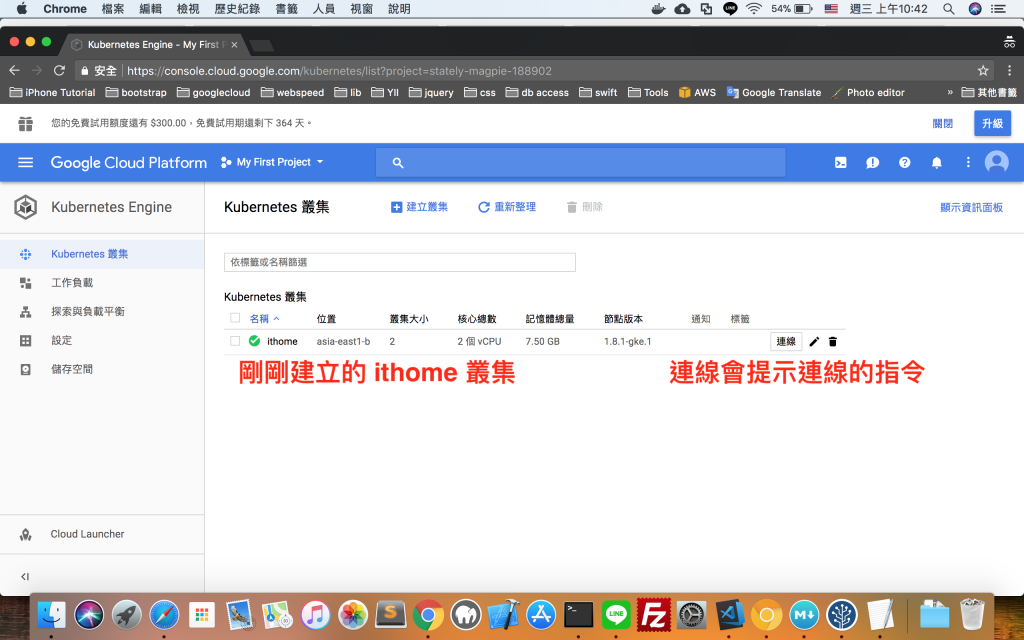Open the My First Project dropdown
This screenshot has width=1024, height=640.
pos(272,162)
